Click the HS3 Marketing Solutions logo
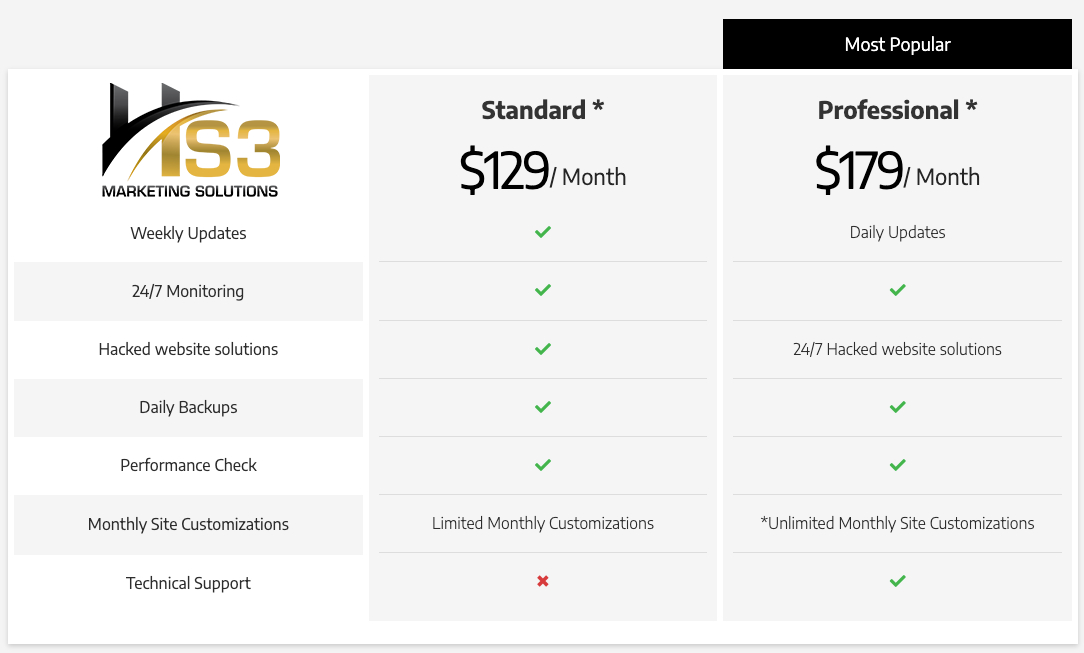Image resolution: width=1084 pixels, height=653 pixels. pyautogui.click(x=189, y=140)
